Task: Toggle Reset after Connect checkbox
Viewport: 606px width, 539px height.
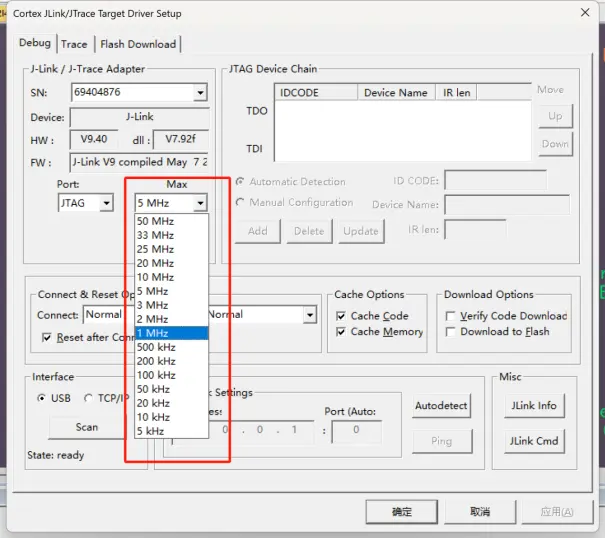Action: point(47,338)
